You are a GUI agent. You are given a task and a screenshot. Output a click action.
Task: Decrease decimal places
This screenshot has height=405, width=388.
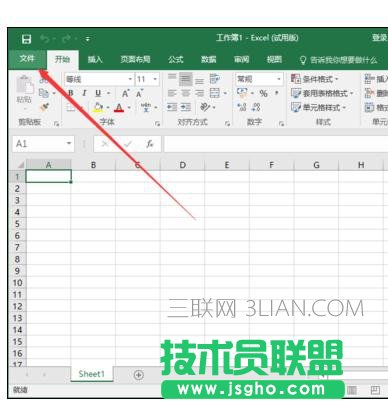256,107
